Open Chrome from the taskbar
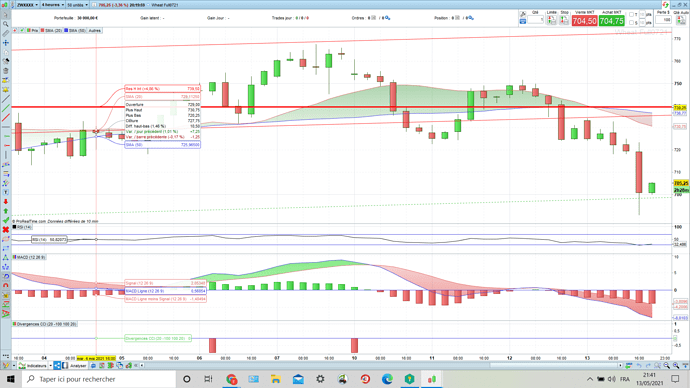This screenshot has height=388, width=690. tap(231, 379)
